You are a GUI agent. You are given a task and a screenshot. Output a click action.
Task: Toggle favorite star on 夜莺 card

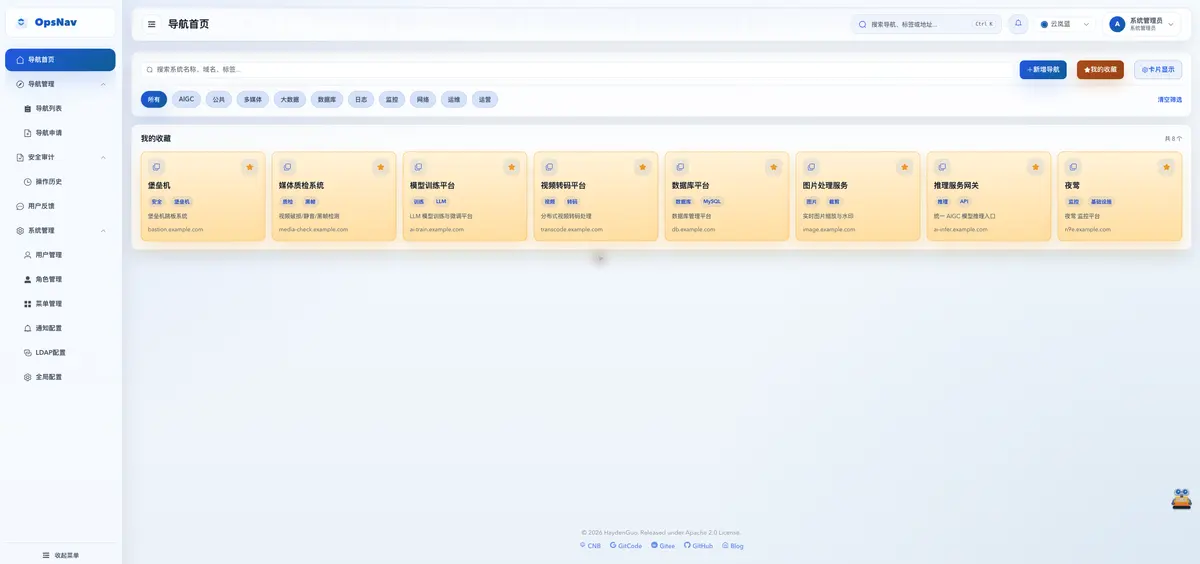(1166, 167)
